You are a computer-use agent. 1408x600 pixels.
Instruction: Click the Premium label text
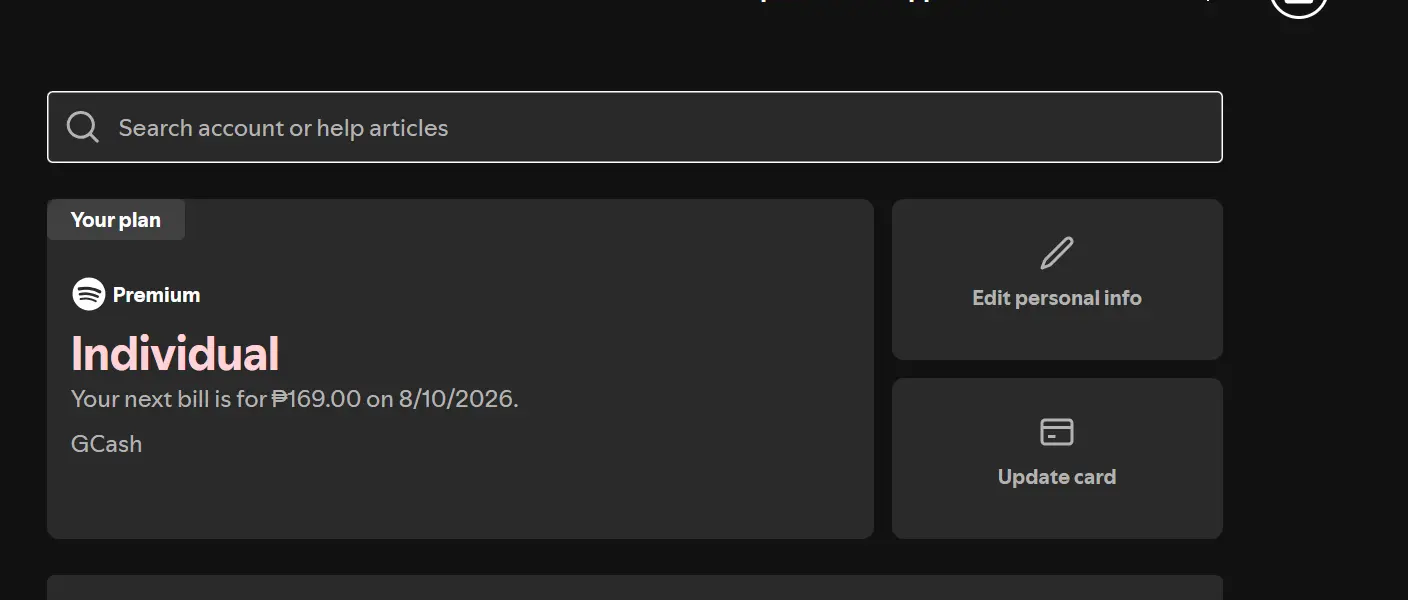click(x=157, y=295)
